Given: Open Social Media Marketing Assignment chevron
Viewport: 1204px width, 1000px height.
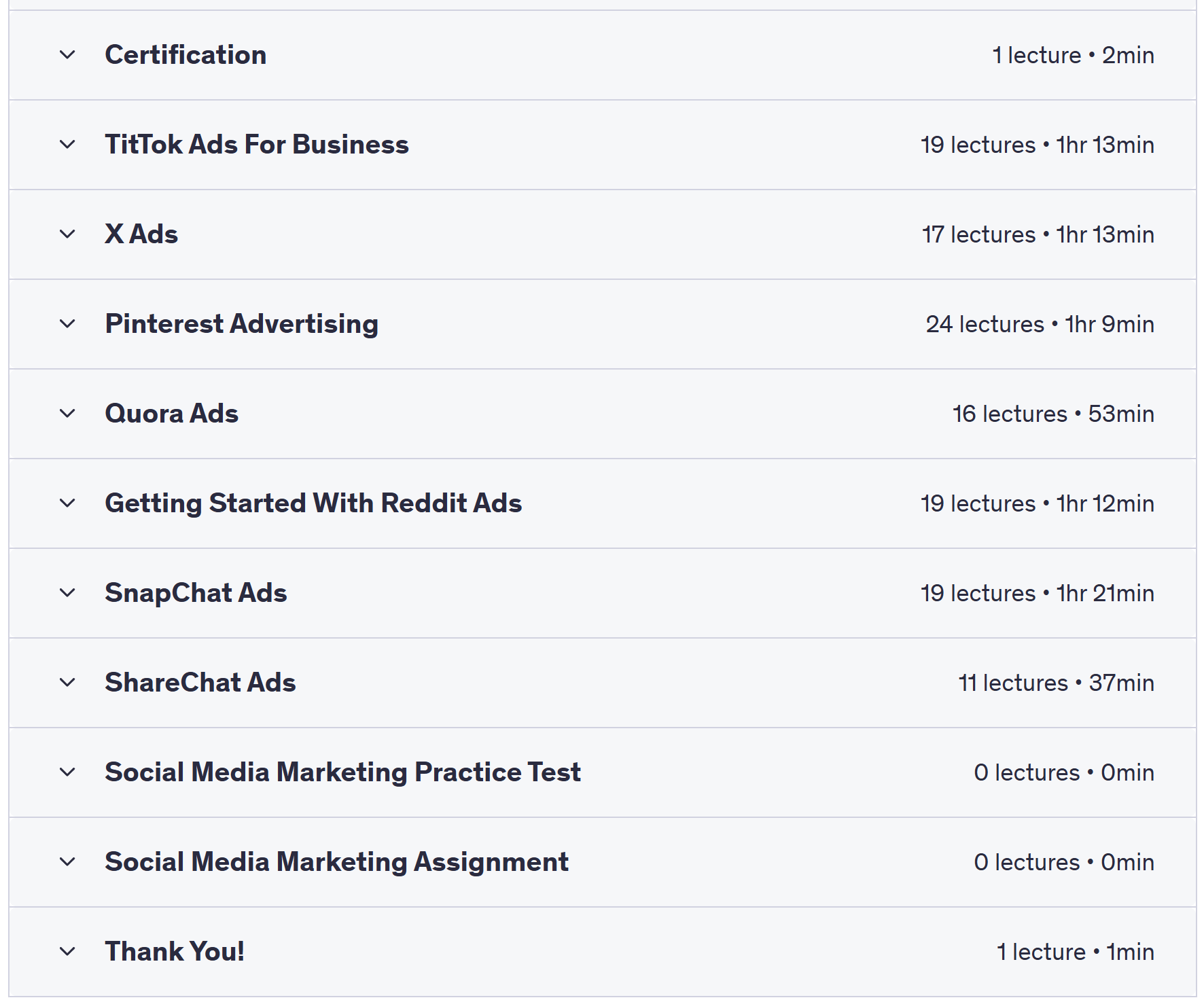Looking at the screenshot, I should (x=67, y=862).
